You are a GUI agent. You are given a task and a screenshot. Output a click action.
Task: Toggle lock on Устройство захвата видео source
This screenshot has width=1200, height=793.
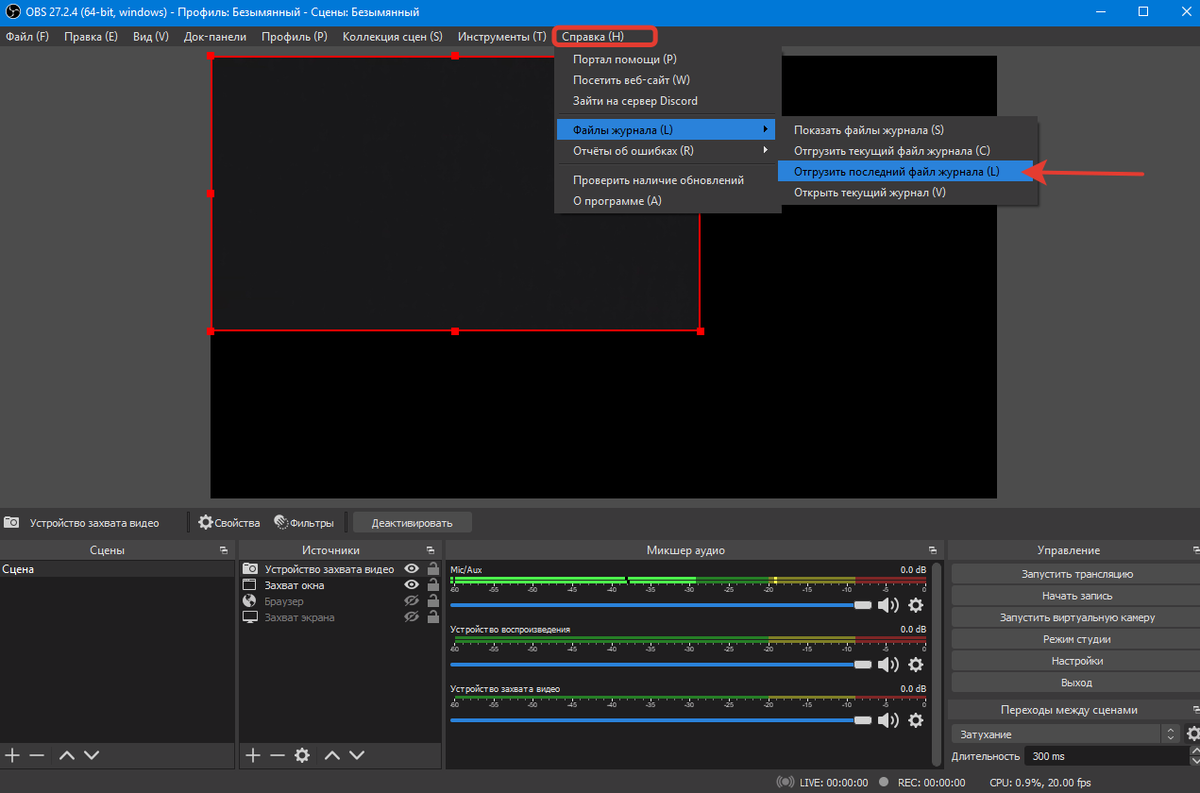click(x=433, y=569)
